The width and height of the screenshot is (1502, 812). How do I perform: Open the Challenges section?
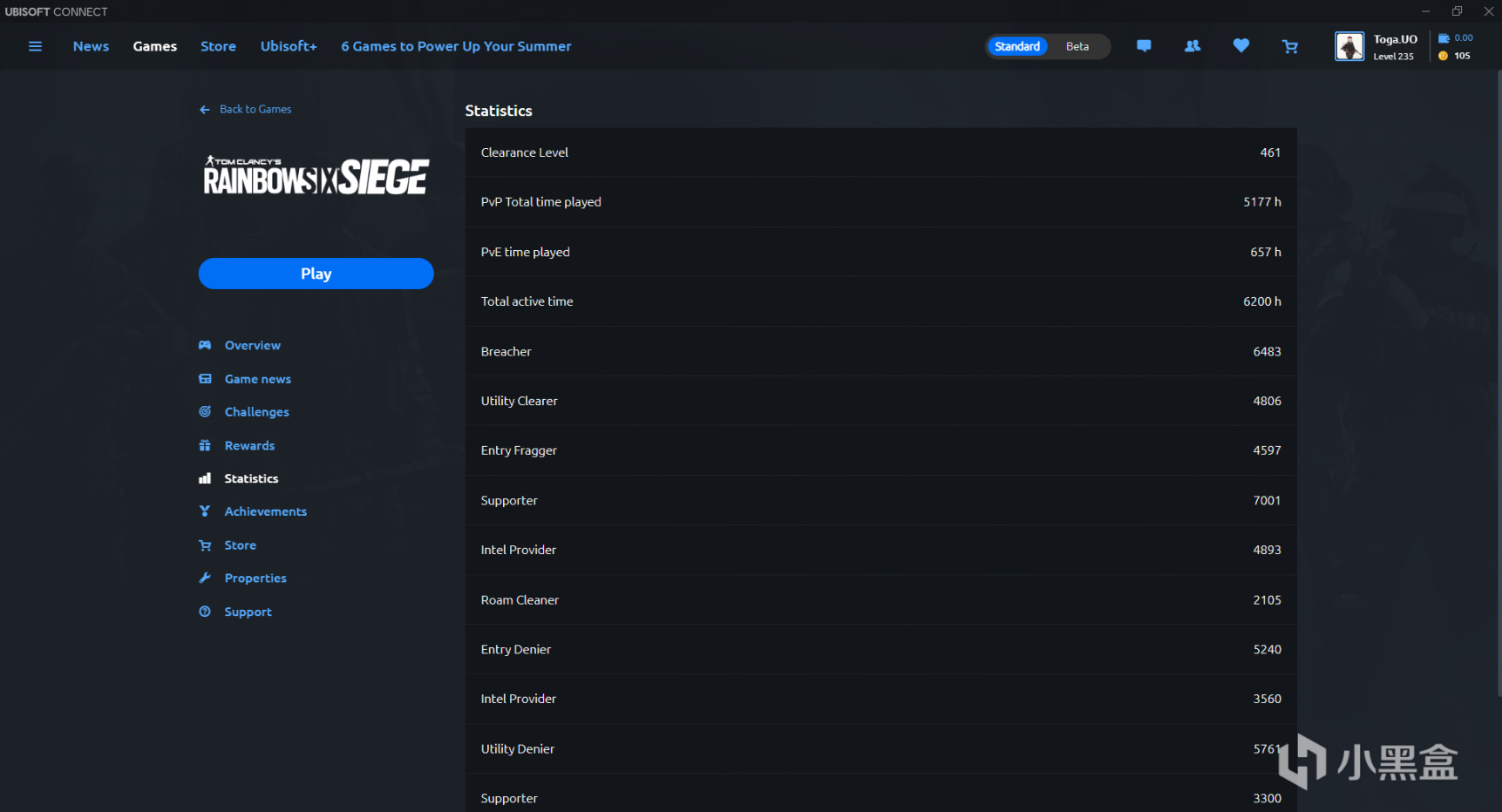(x=257, y=412)
